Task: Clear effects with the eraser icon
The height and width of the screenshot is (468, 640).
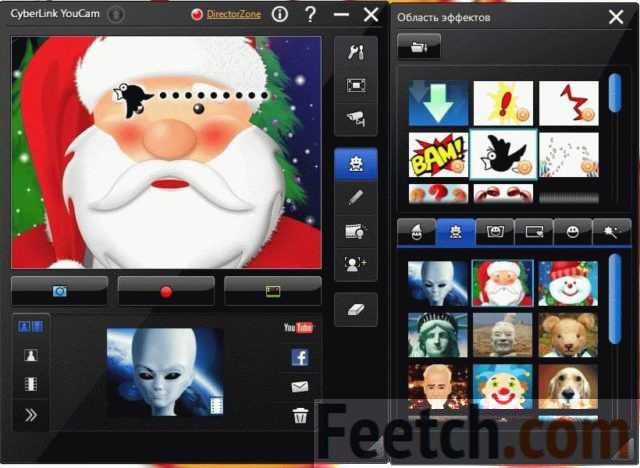Action: [356, 309]
